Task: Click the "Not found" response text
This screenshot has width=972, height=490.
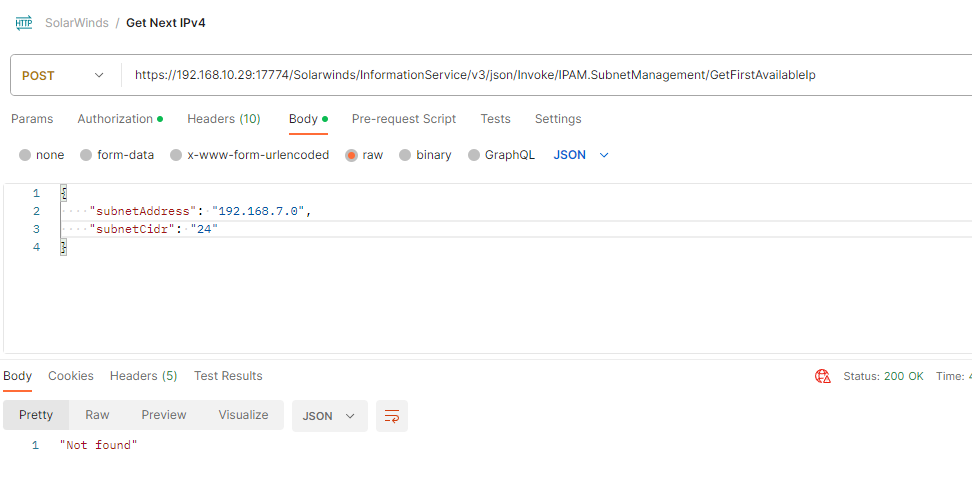Action: (x=98, y=445)
